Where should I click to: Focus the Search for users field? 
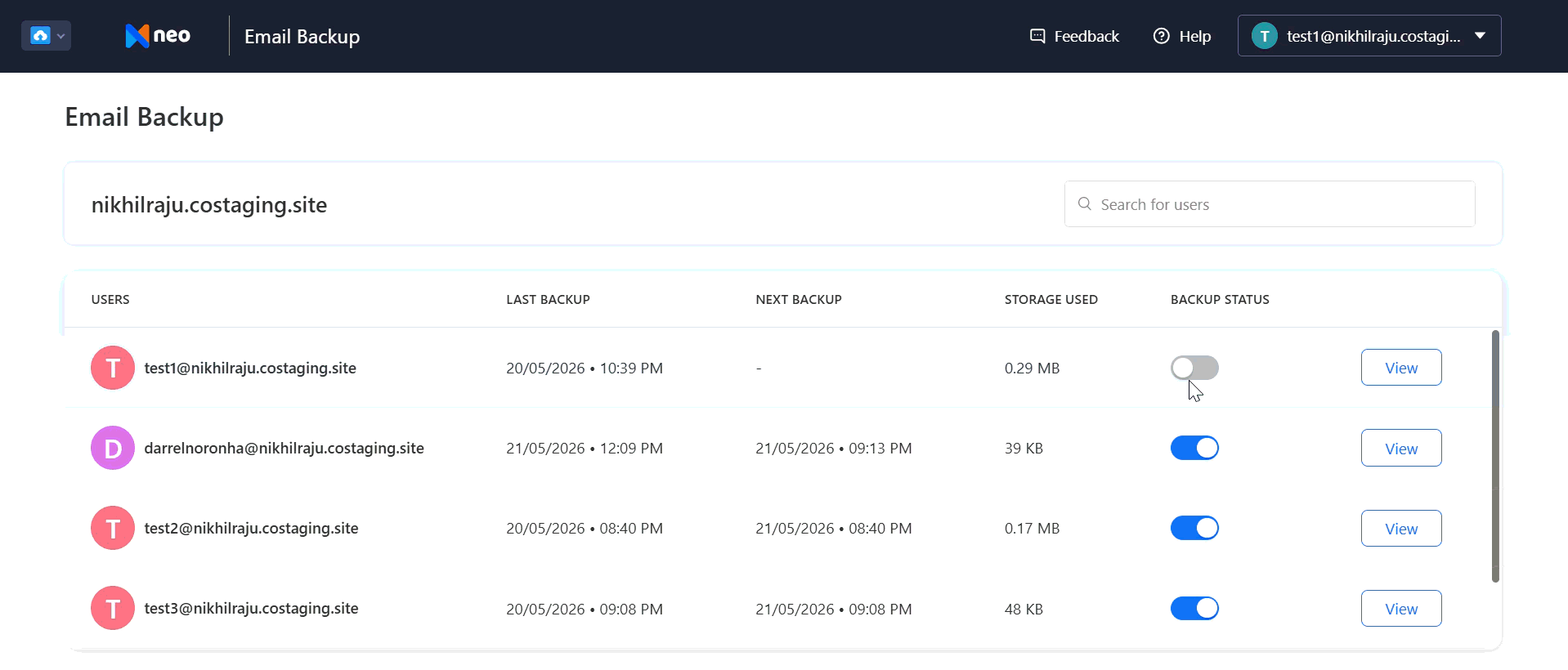pos(1270,204)
